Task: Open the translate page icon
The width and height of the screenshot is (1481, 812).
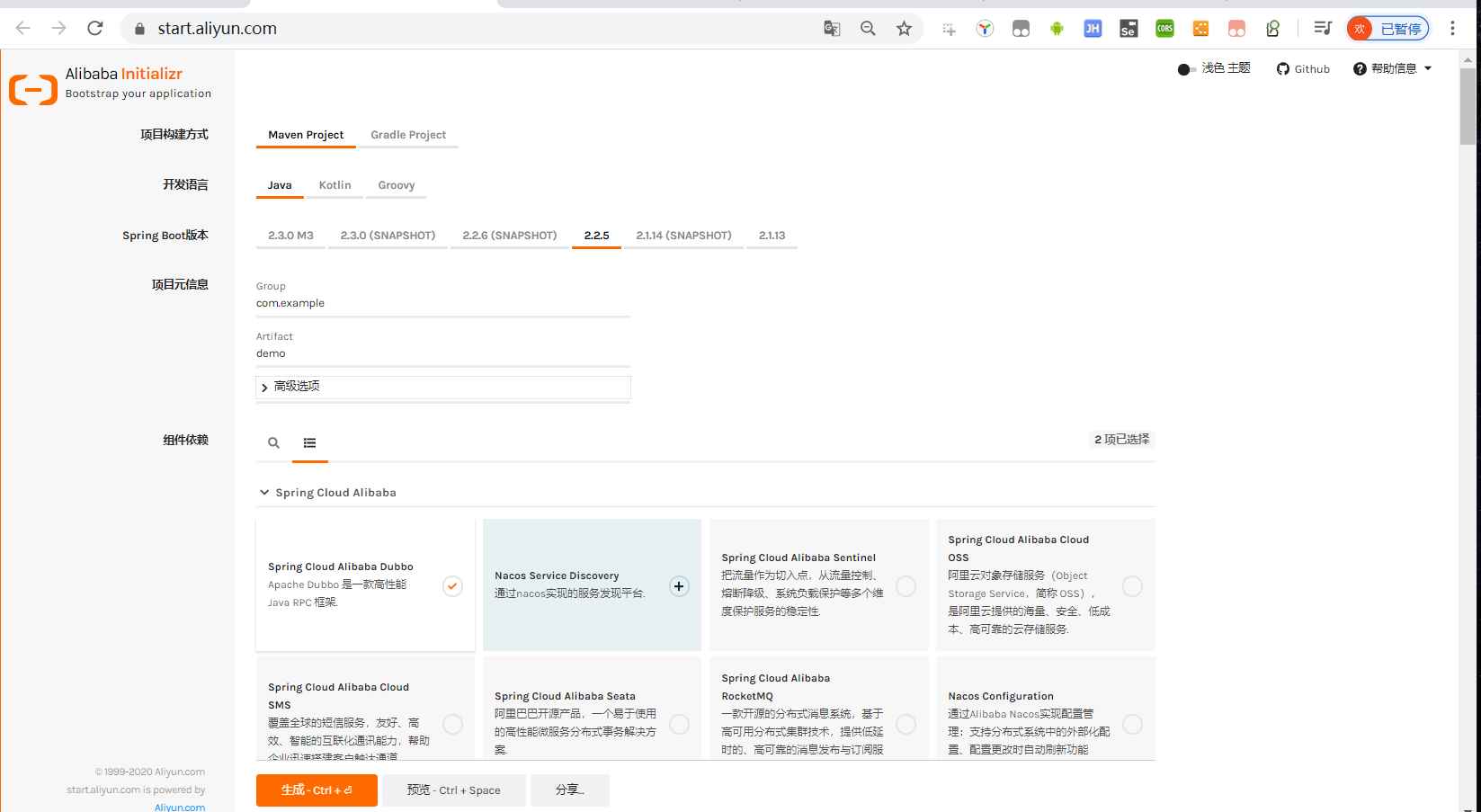Action: tap(832, 29)
